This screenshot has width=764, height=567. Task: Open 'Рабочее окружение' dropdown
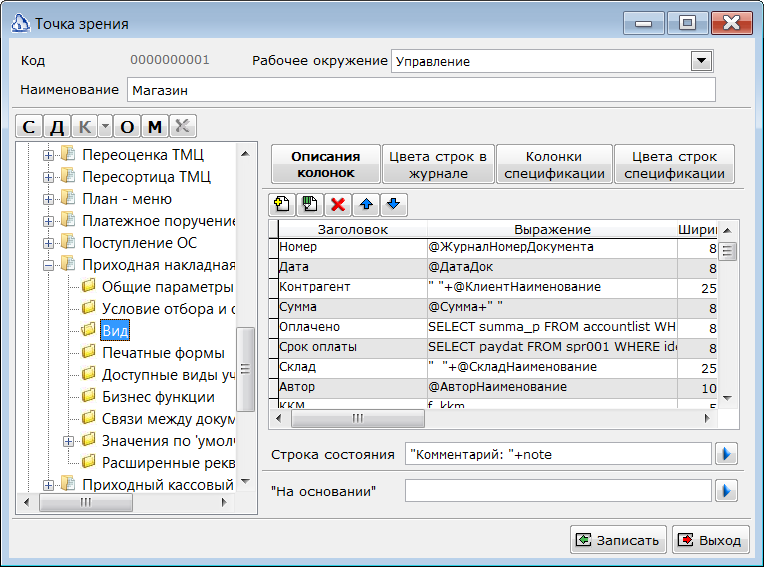(x=702, y=61)
